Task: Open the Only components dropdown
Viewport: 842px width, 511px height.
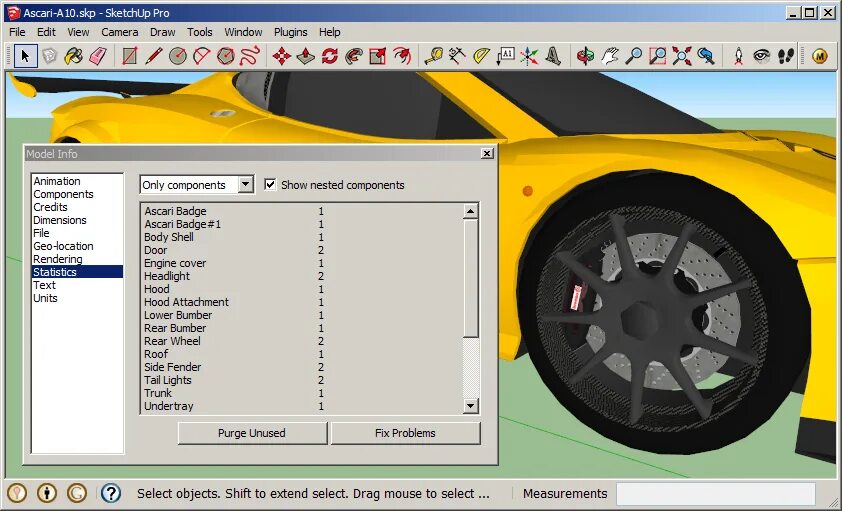Action: tap(245, 185)
